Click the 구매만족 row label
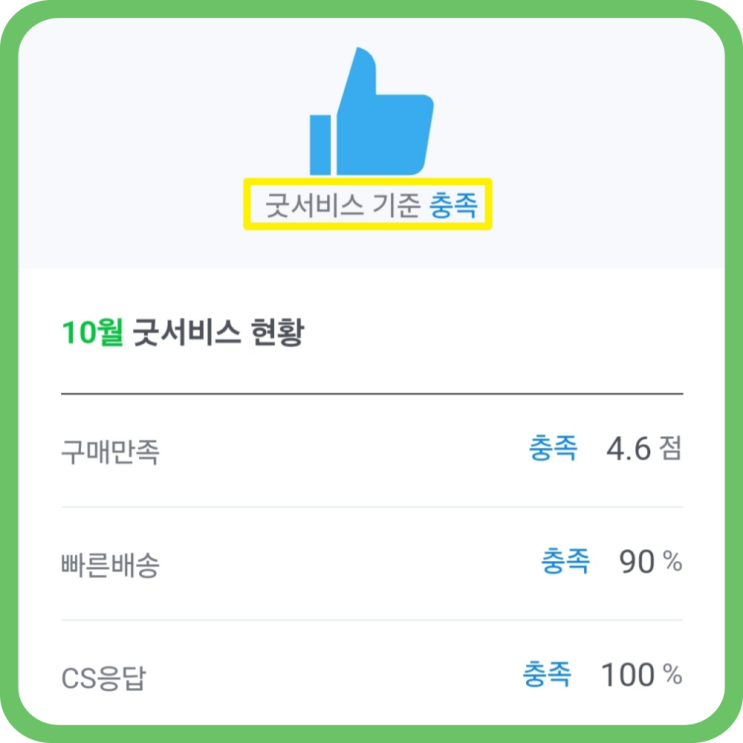743x743 pixels. pyautogui.click(x=110, y=452)
